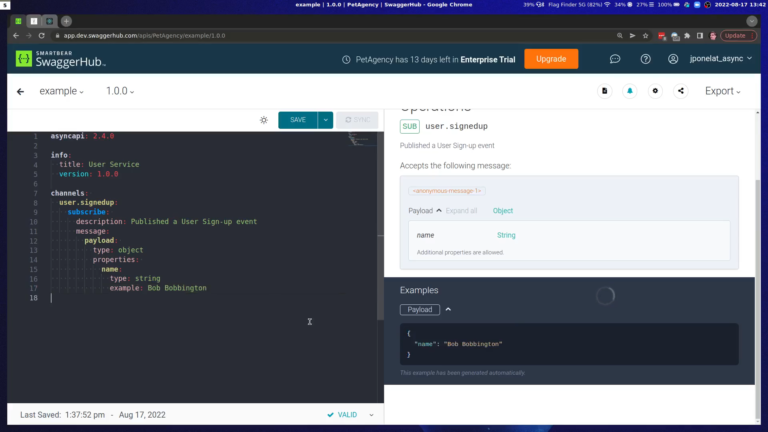
Task: Open the chat feedback icon in header
Action: [x=615, y=59]
